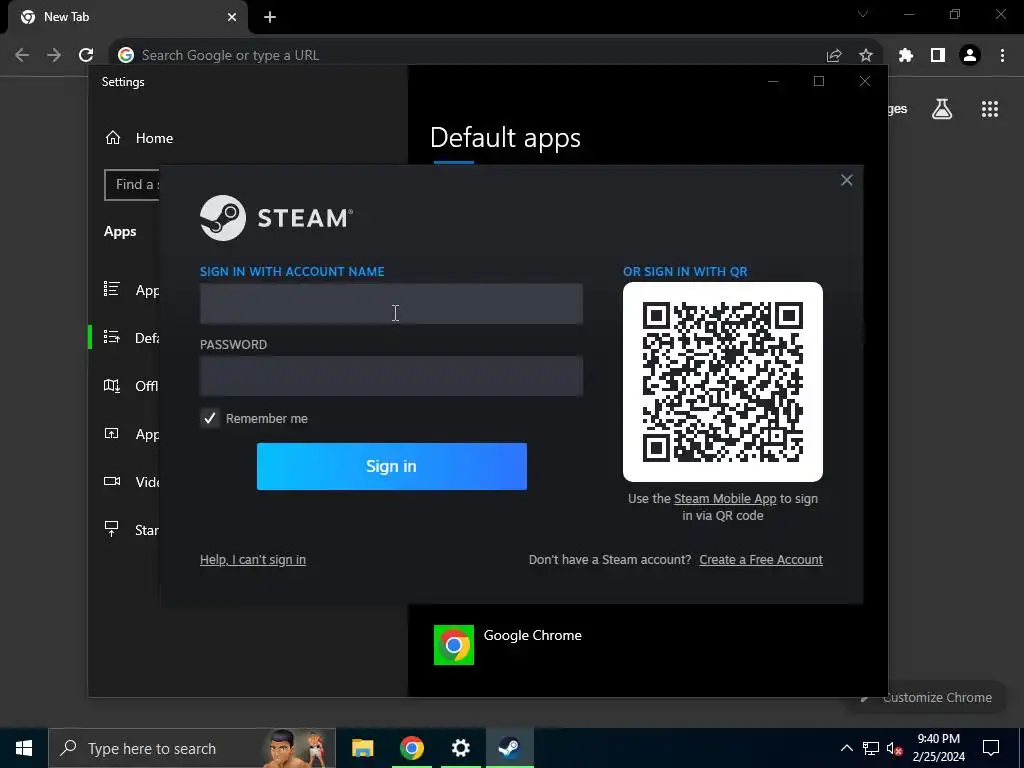1024x768 pixels.
Task: Click the network icon in system tray
Action: [x=871, y=748]
